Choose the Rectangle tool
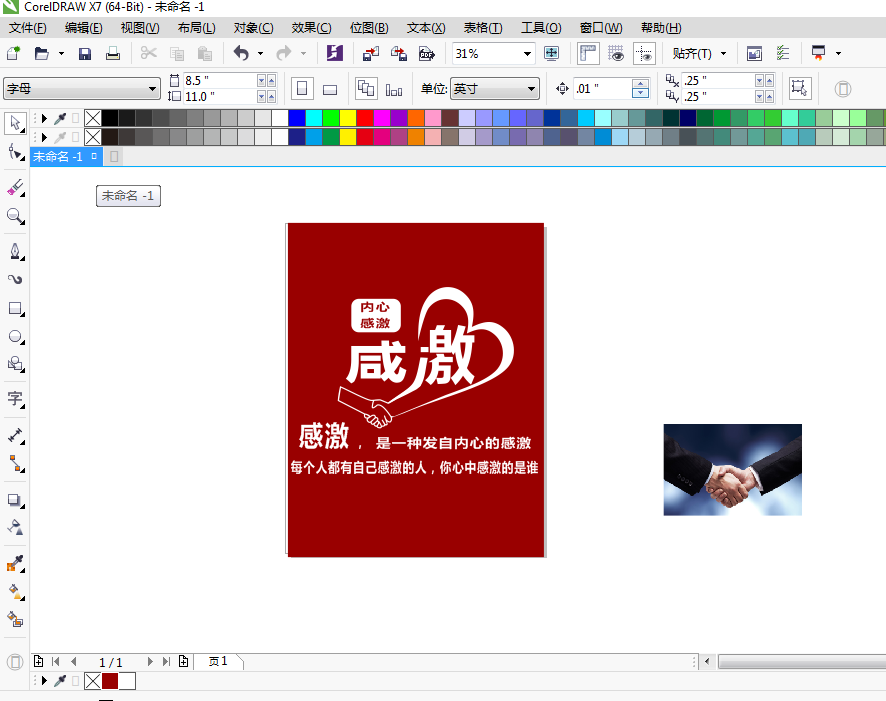The width and height of the screenshot is (886, 701). [15, 309]
